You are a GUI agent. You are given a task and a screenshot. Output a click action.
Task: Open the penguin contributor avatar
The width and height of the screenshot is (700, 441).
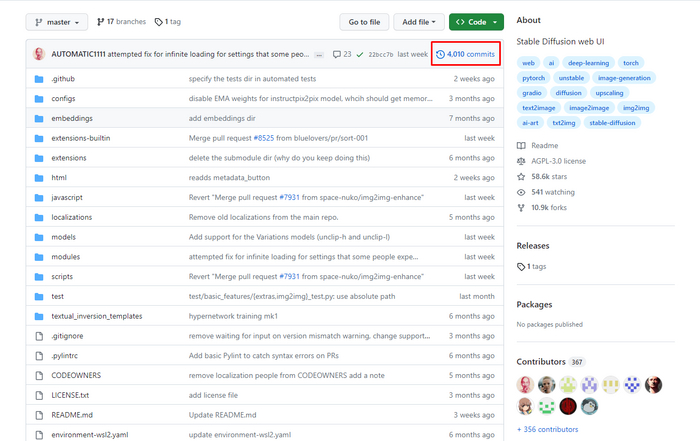point(589,406)
